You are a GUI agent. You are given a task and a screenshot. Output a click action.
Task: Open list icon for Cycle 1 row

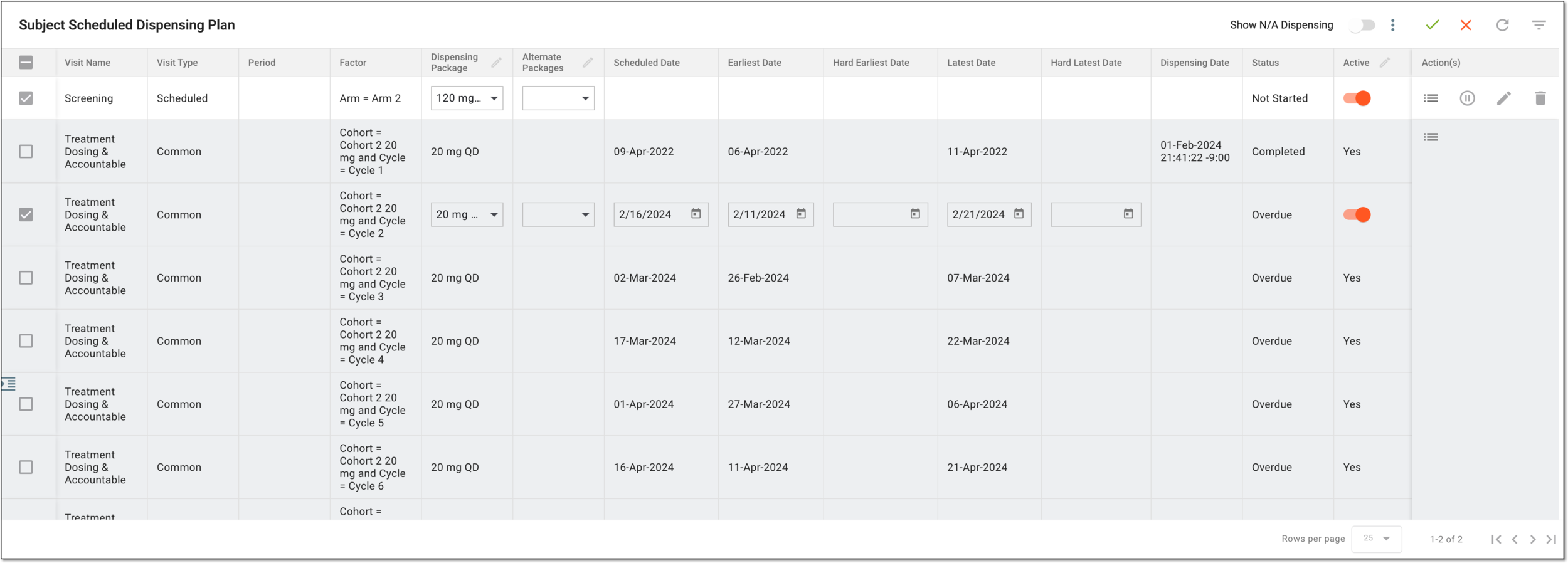click(1431, 137)
